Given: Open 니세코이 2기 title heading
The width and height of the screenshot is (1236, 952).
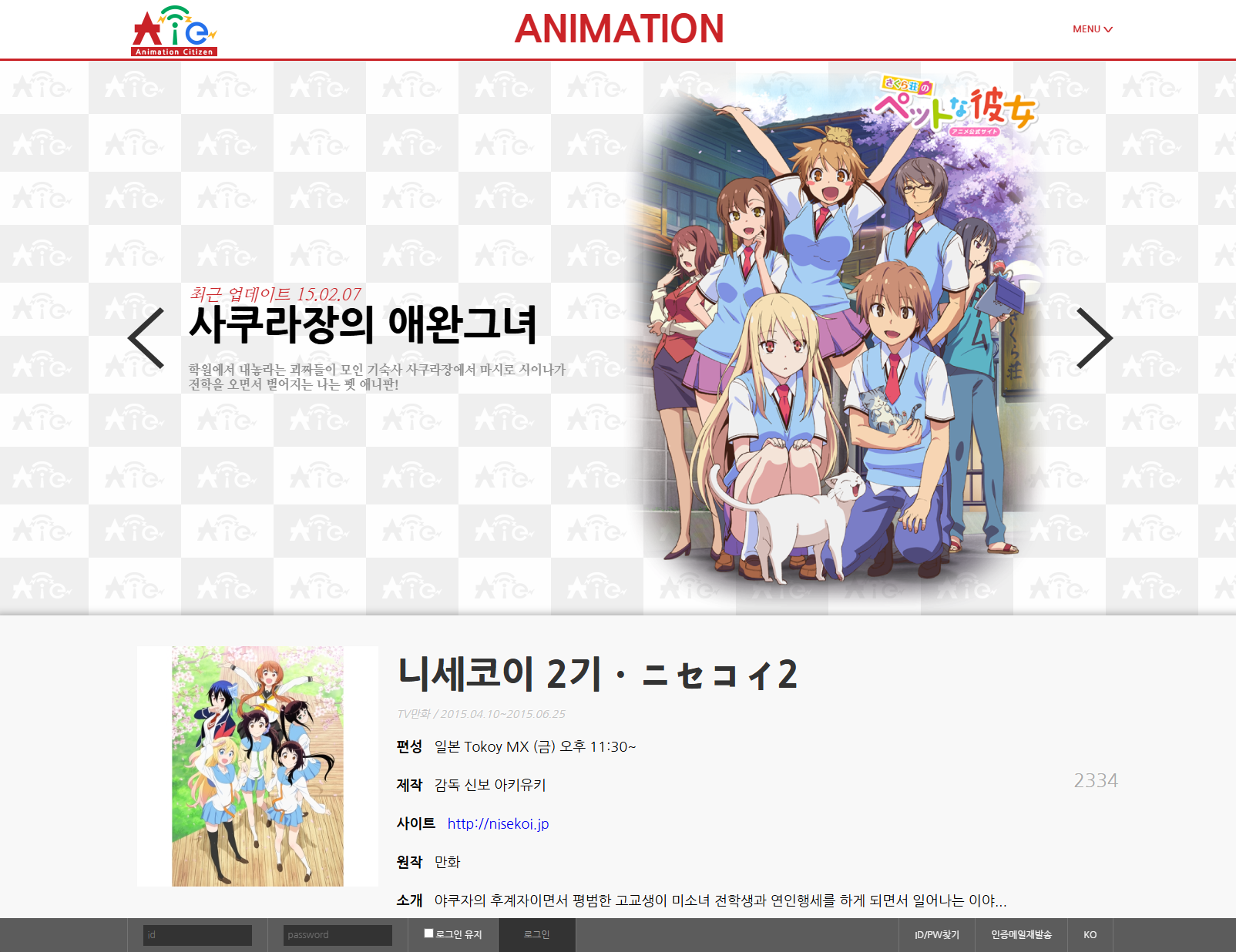Looking at the screenshot, I should pyautogui.click(x=598, y=675).
